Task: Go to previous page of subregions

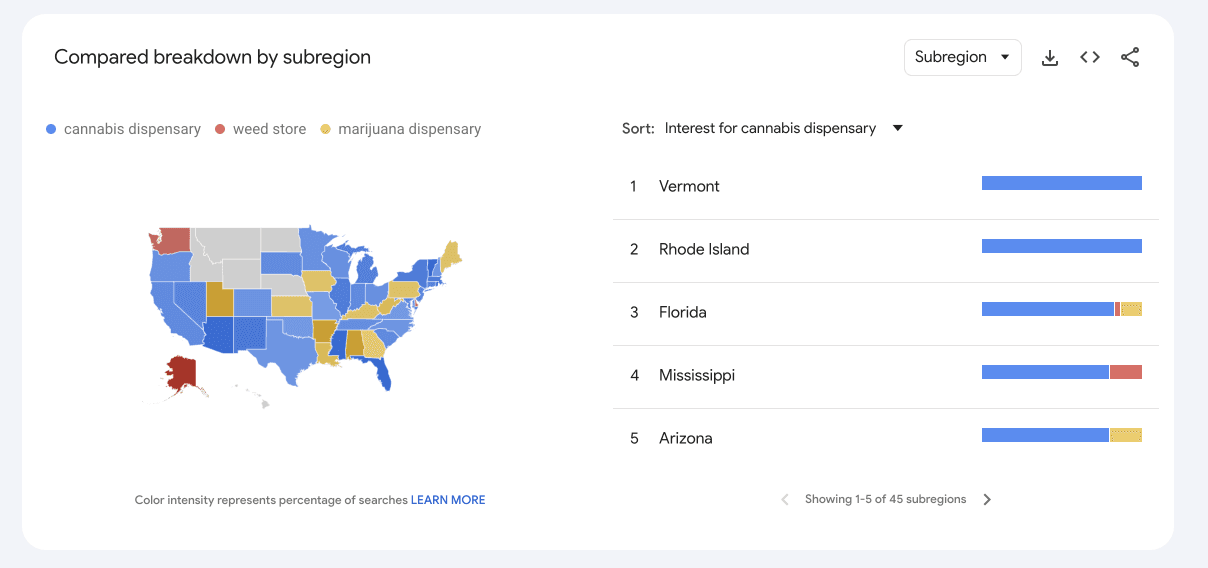Action: click(x=785, y=499)
